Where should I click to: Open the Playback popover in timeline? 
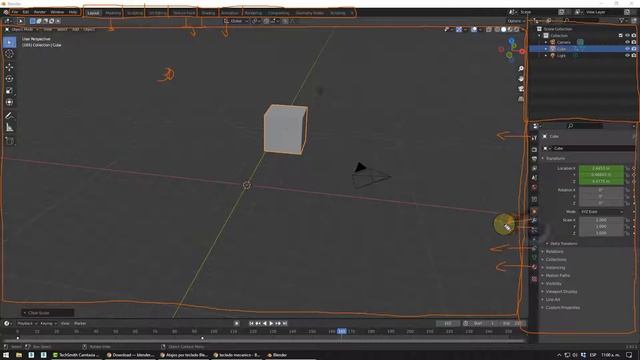point(27,323)
